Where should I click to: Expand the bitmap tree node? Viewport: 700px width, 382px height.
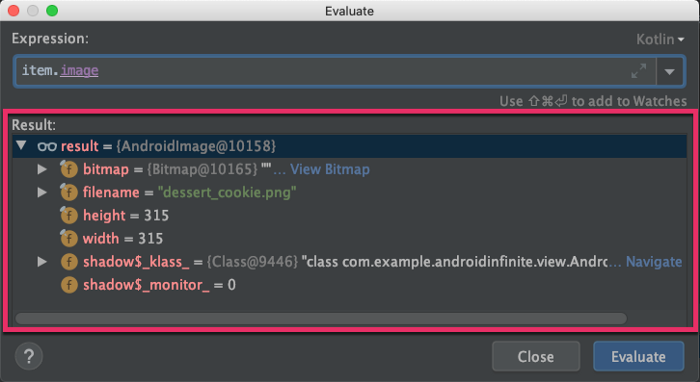pyautogui.click(x=42, y=169)
